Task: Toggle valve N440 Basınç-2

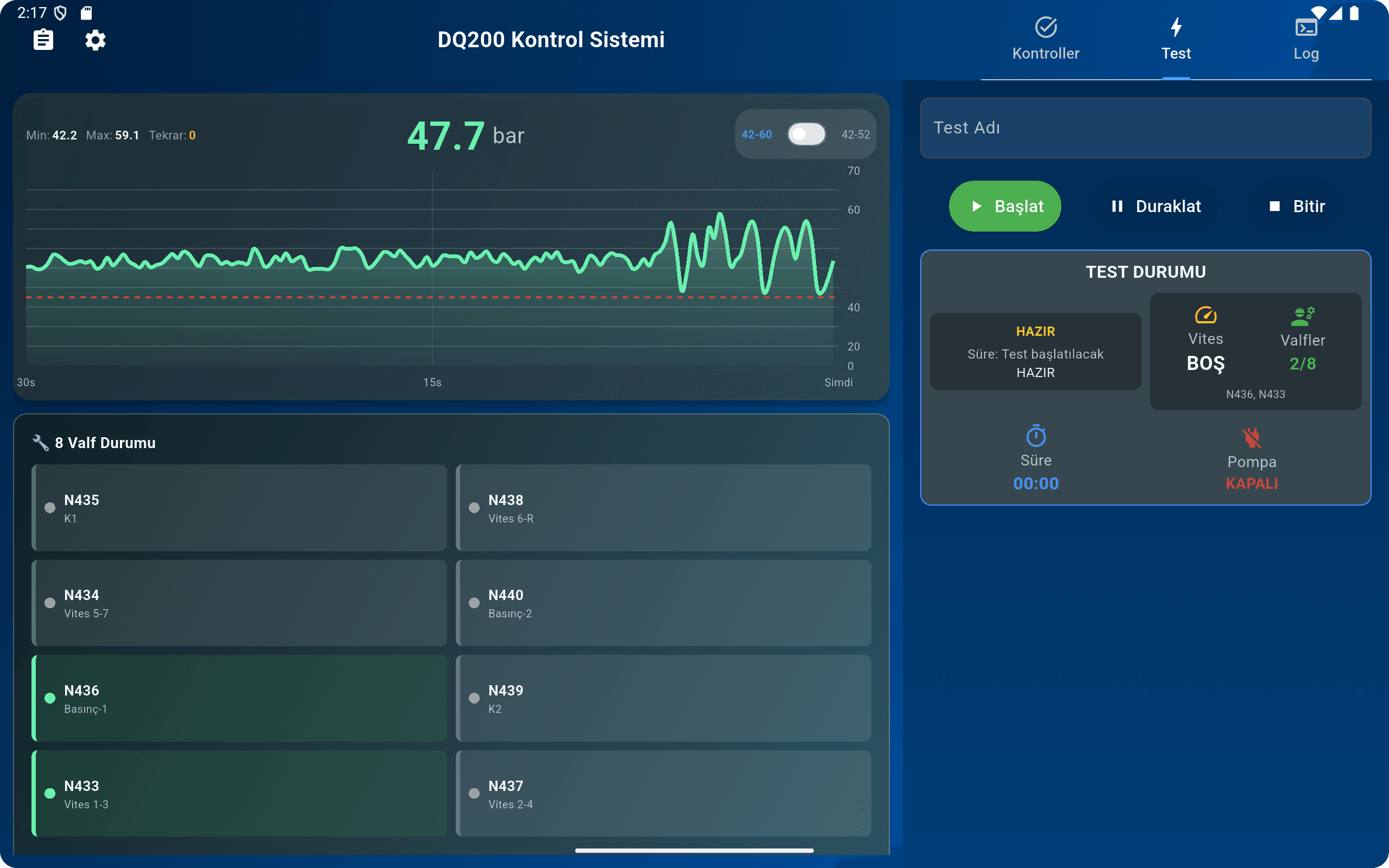Action: (663, 603)
